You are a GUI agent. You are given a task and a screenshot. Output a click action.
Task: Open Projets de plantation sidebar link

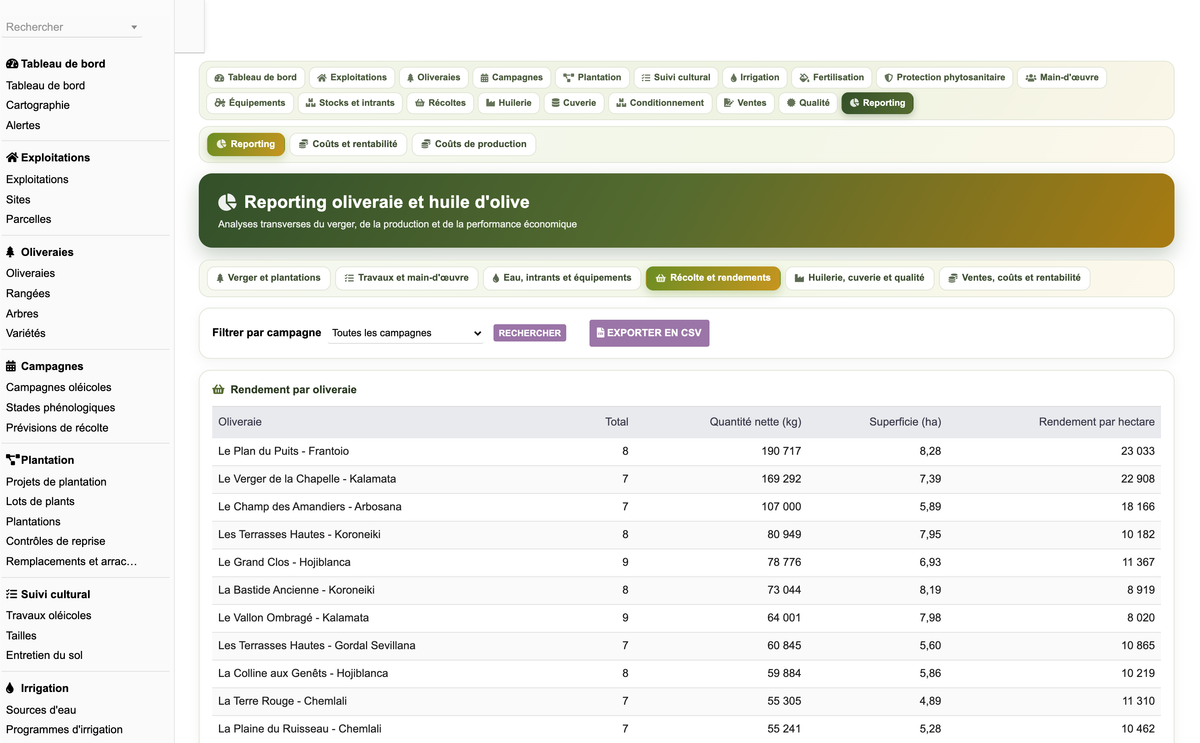[x=56, y=481]
